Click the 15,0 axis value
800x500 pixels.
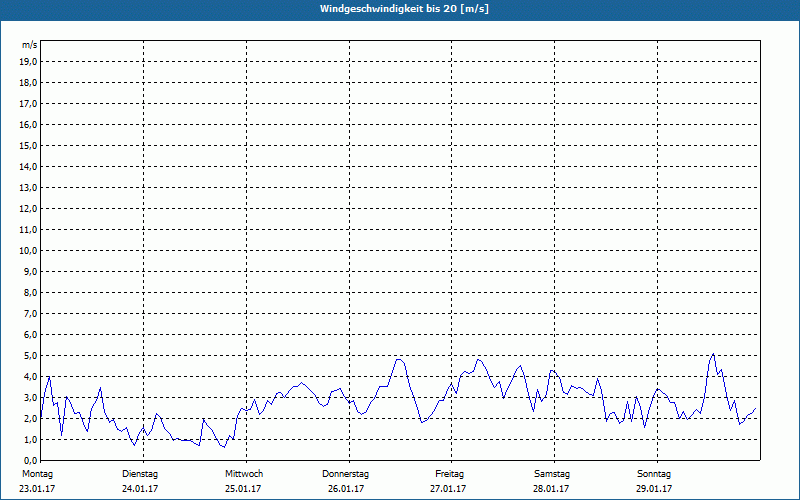pyautogui.click(x=28, y=145)
